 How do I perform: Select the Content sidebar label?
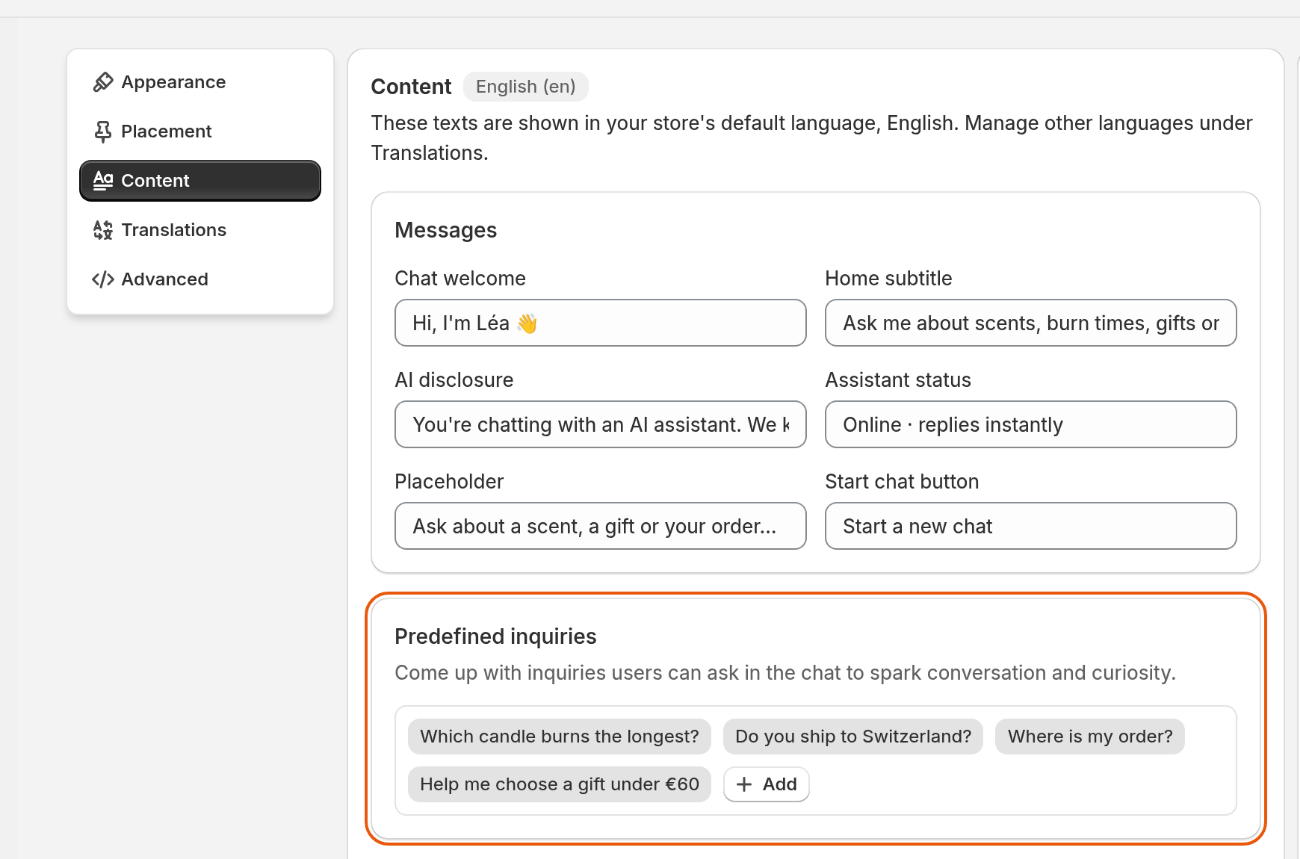(155, 181)
